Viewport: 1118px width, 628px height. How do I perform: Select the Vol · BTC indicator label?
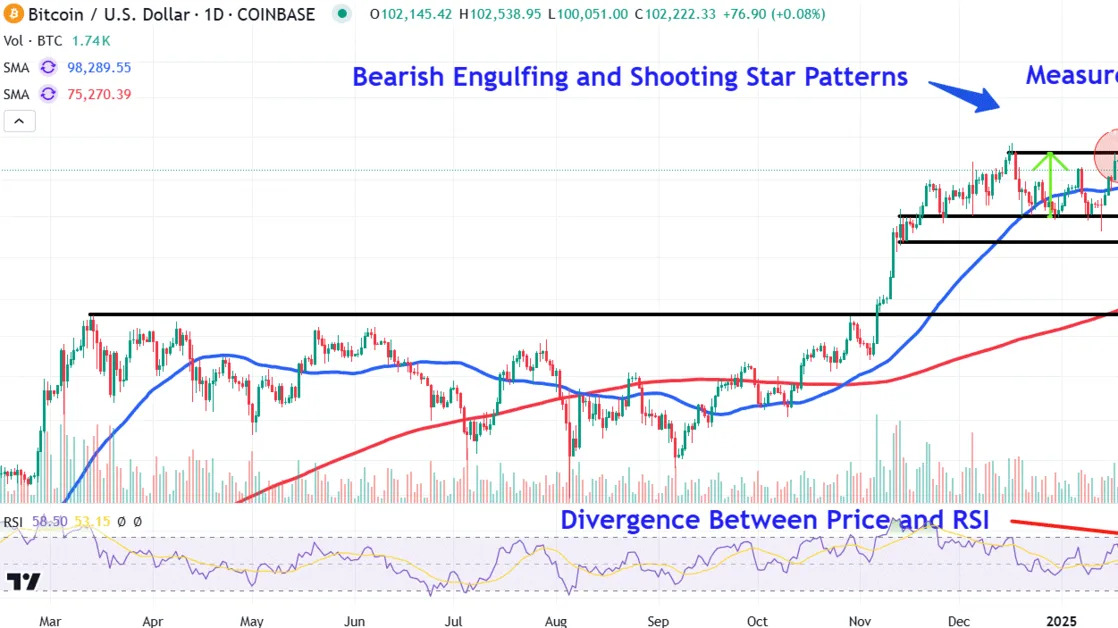33,41
